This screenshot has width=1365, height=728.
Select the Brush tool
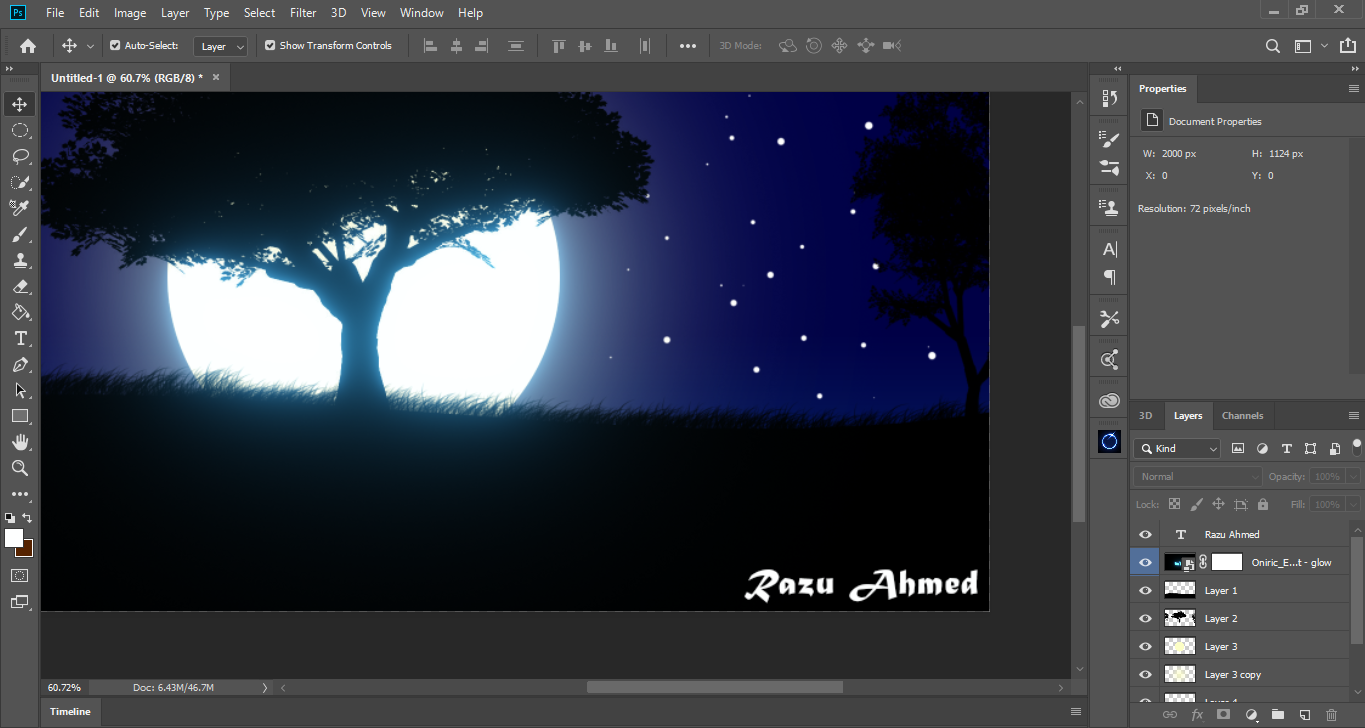click(x=19, y=234)
